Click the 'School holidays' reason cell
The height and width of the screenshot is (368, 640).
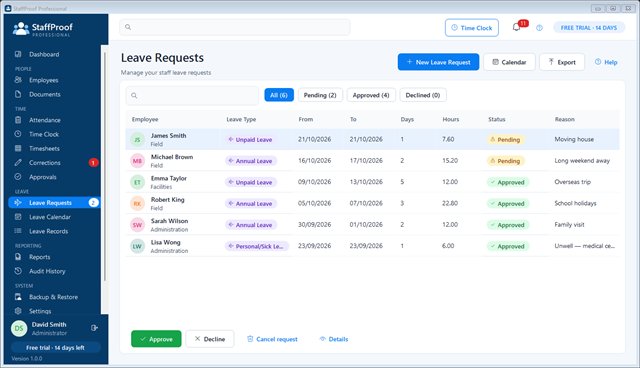[x=575, y=203]
